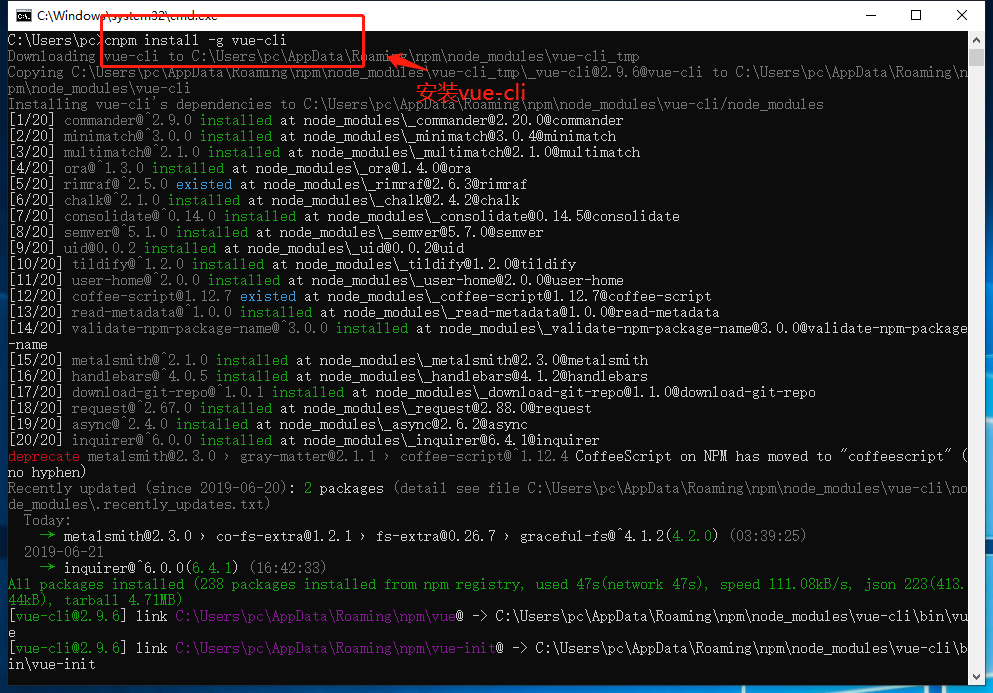The height and width of the screenshot is (693, 993).
Task: Click the '[19/20]' async line
Action: click(268, 424)
